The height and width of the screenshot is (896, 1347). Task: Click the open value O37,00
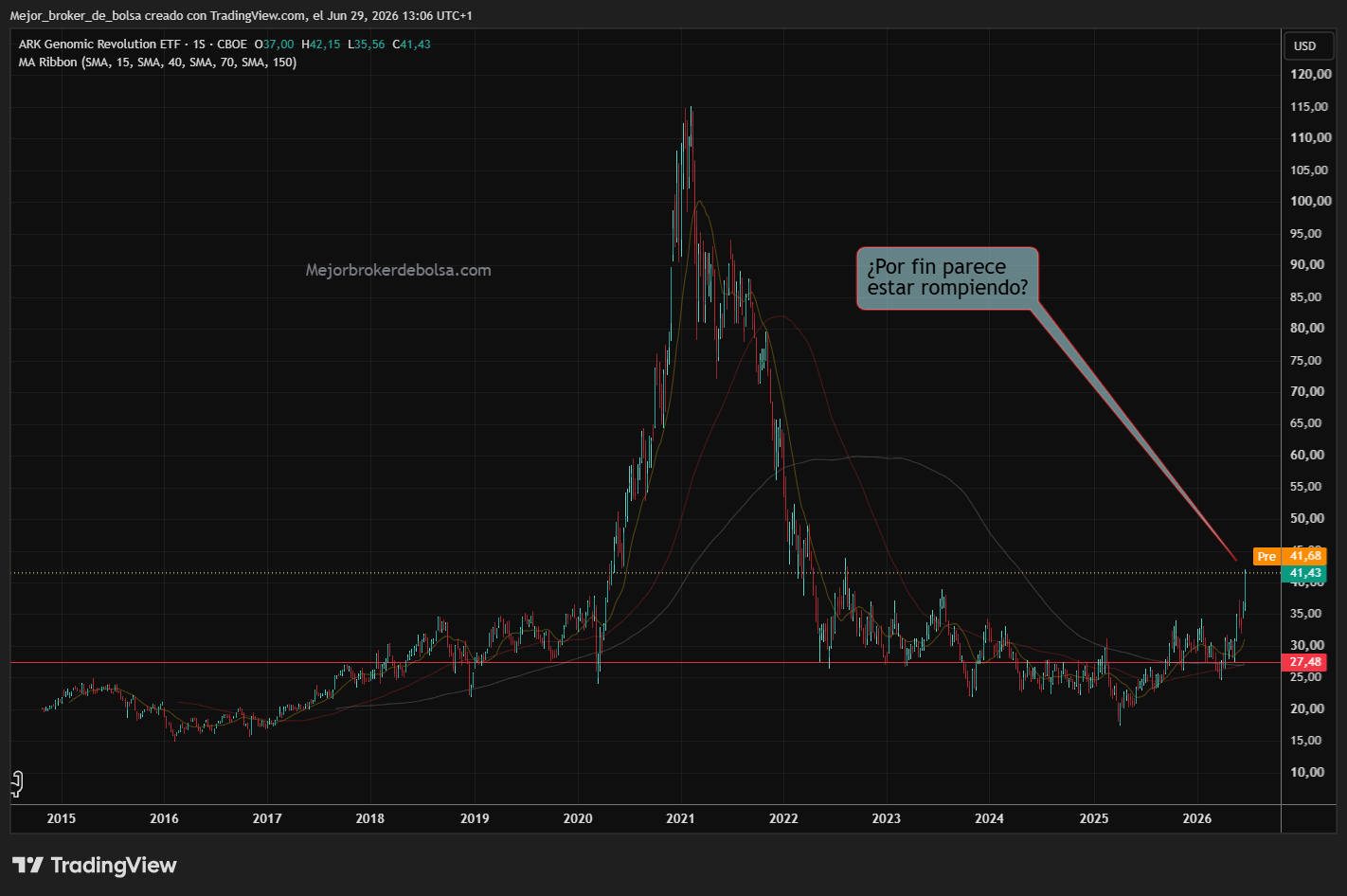pos(275,45)
